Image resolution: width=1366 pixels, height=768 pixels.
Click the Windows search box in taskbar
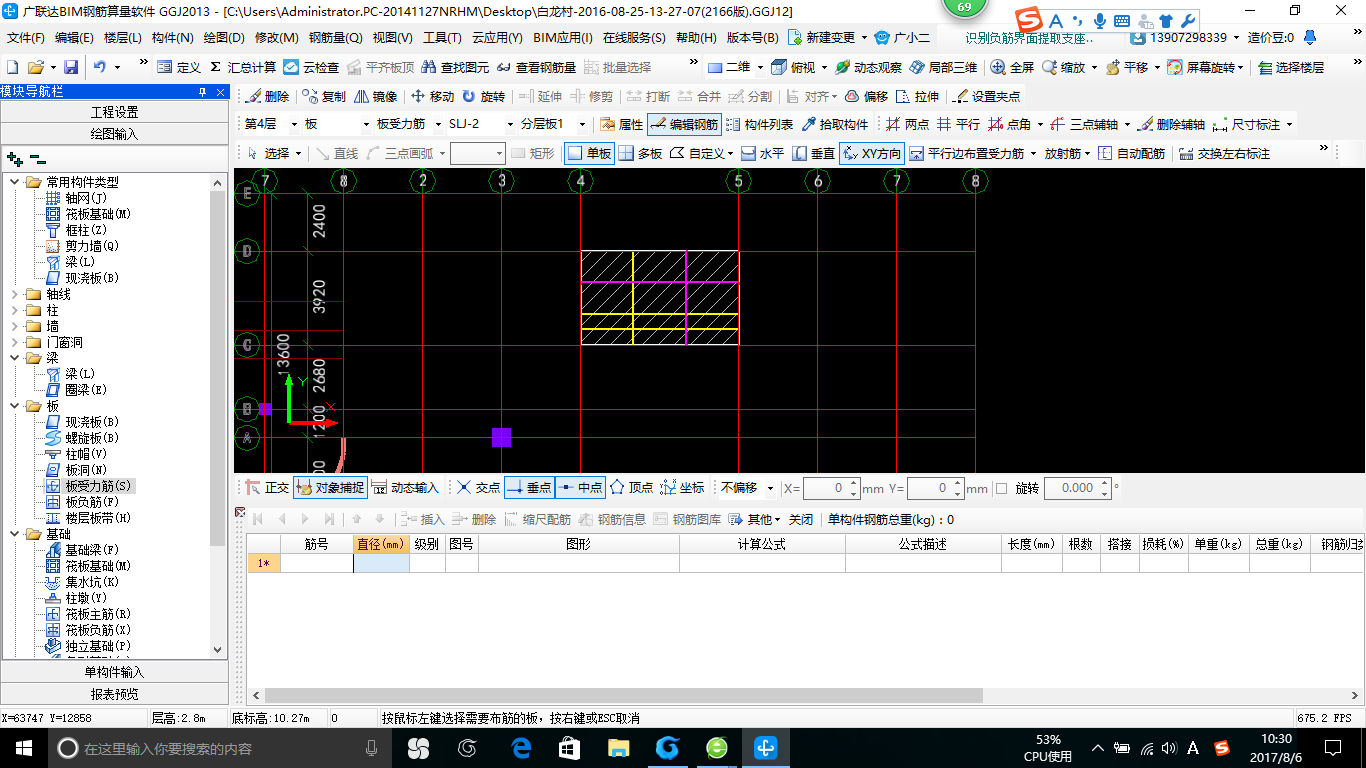(x=218, y=748)
